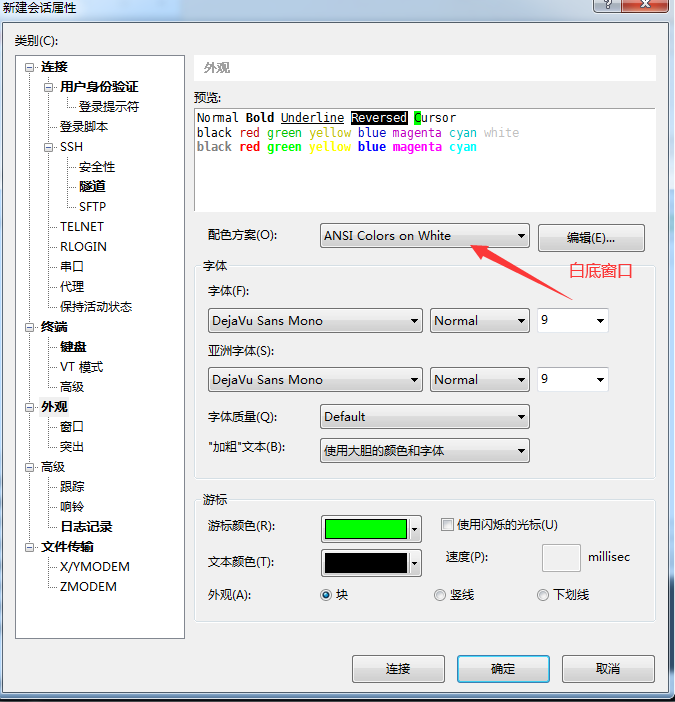Image resolution: width=675 pixels, height=702 pixels.
Task: Open 日志记录 in the category tree
Action: [86, 527]
